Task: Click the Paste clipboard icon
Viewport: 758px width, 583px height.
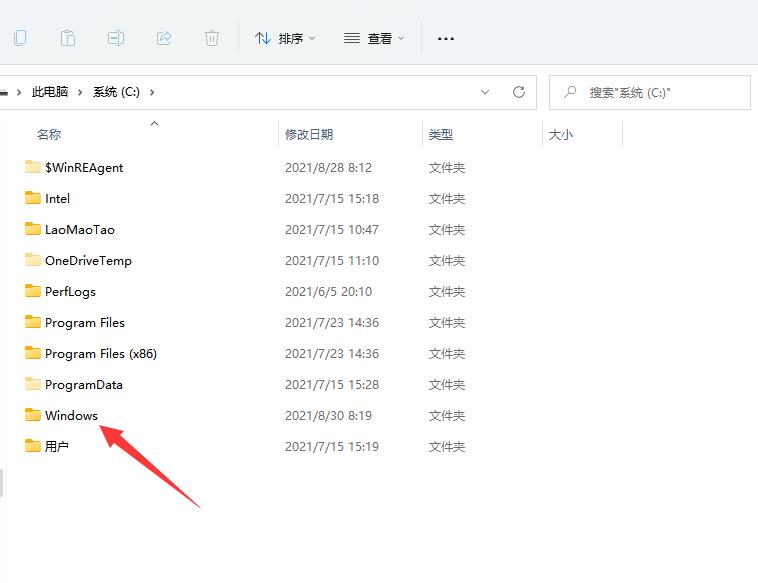Action: (x=68, y=38)
